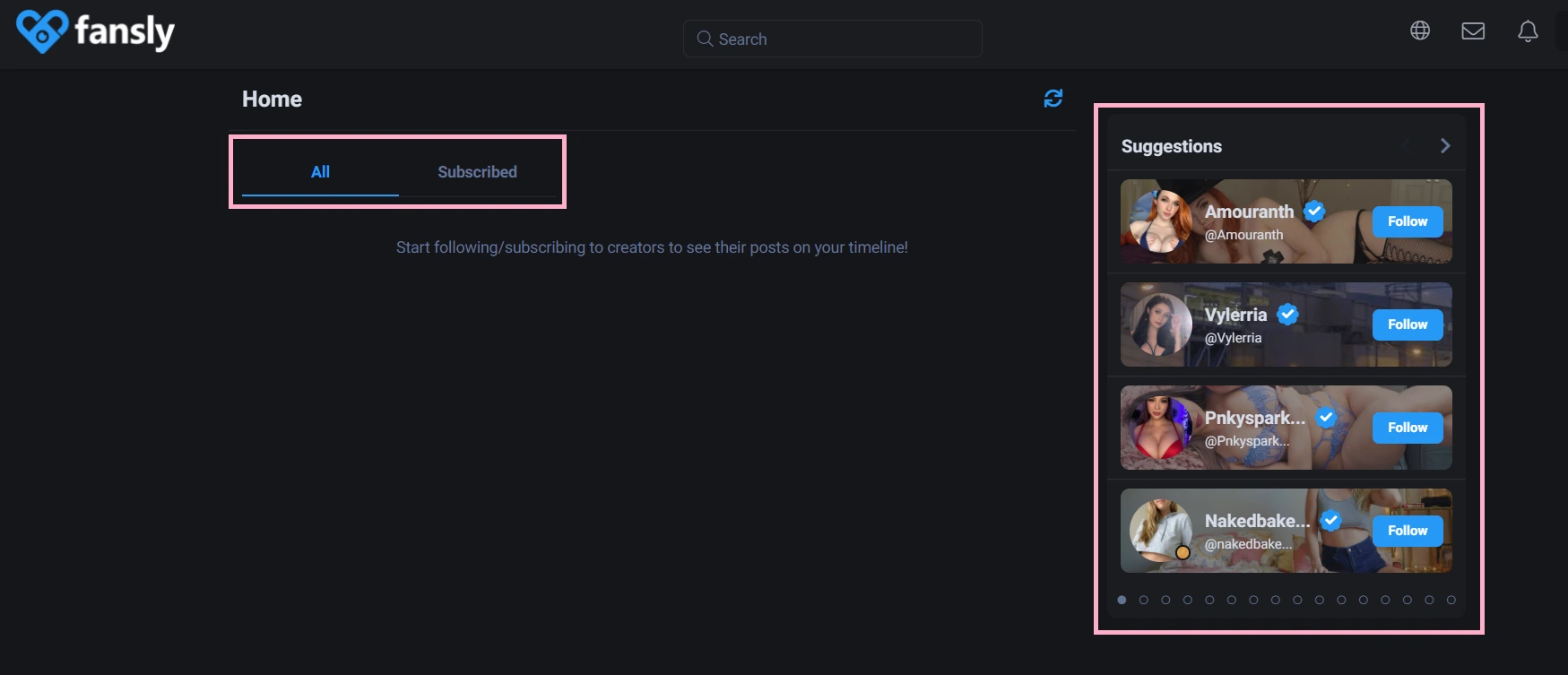The height and width of the screenshot is (675, 1568).
Task: Refresh the Home timeline
Action: click(1053, 99)
